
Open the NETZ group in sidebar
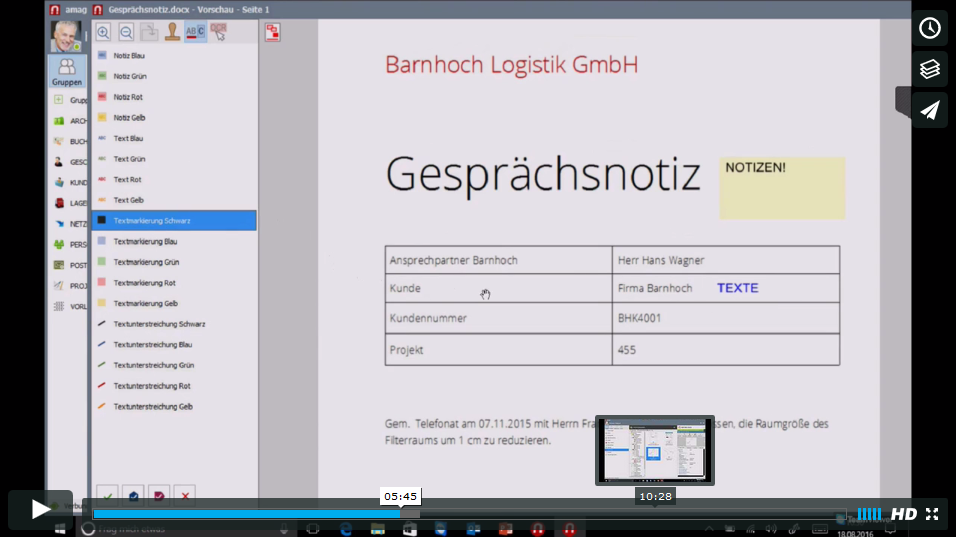(69, 224)
